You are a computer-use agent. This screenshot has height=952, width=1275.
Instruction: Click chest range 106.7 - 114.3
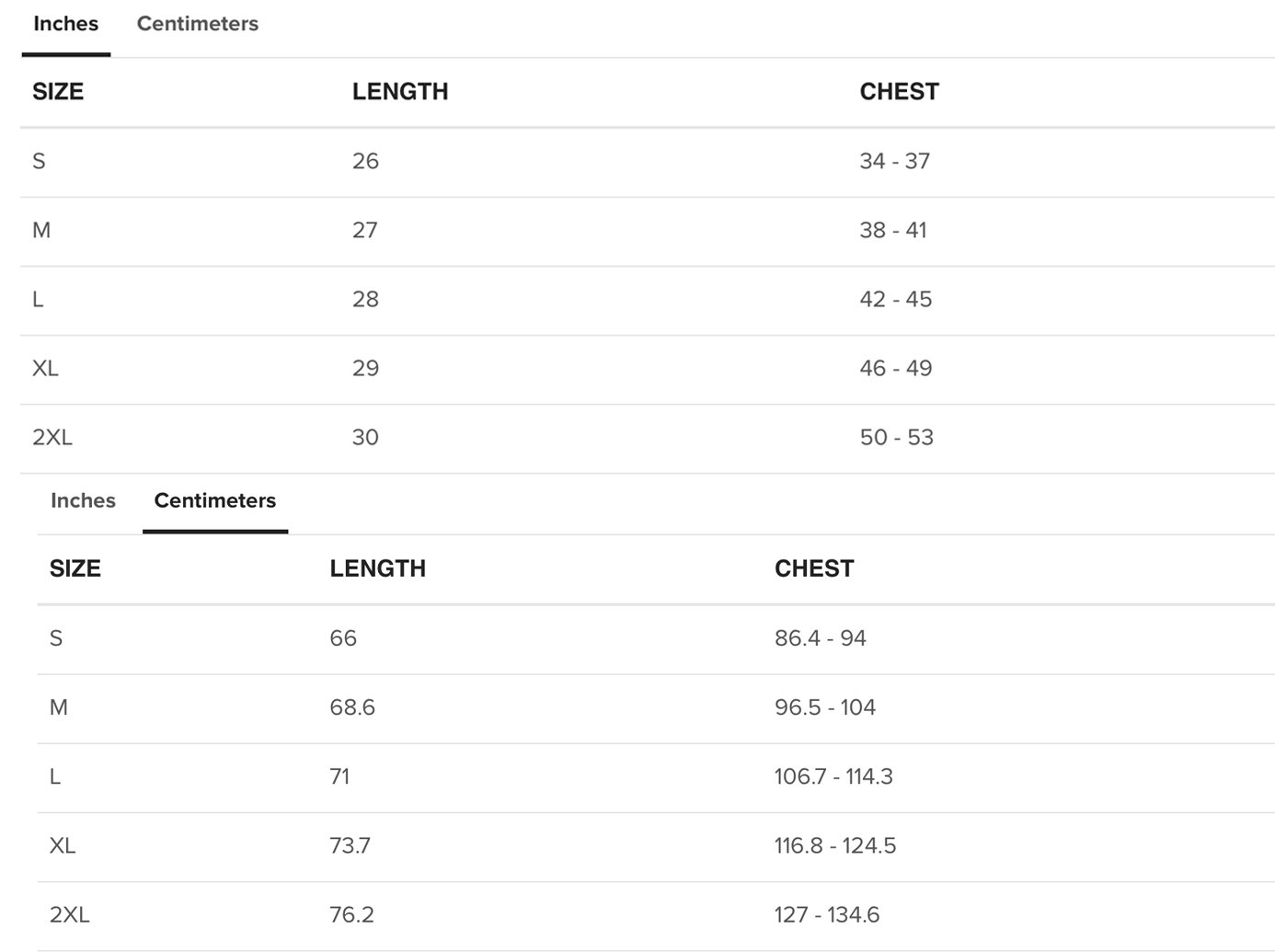click(833, 776)
